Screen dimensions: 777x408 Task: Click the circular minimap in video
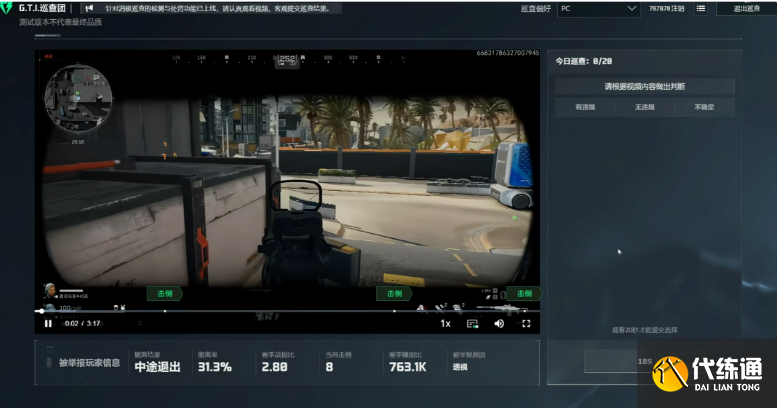[x=78, y=98]
